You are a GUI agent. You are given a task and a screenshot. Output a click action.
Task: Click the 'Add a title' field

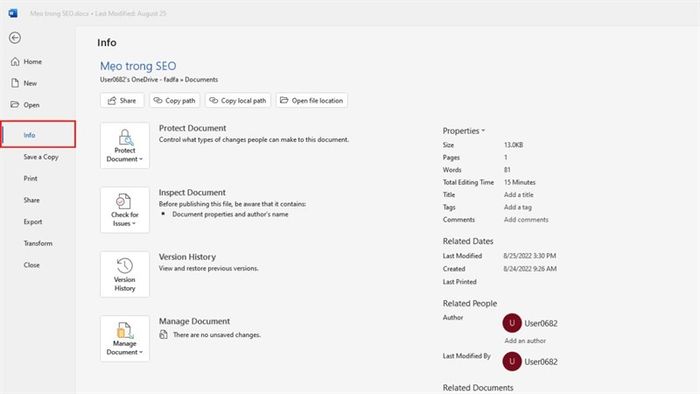(x=518, y=195)
